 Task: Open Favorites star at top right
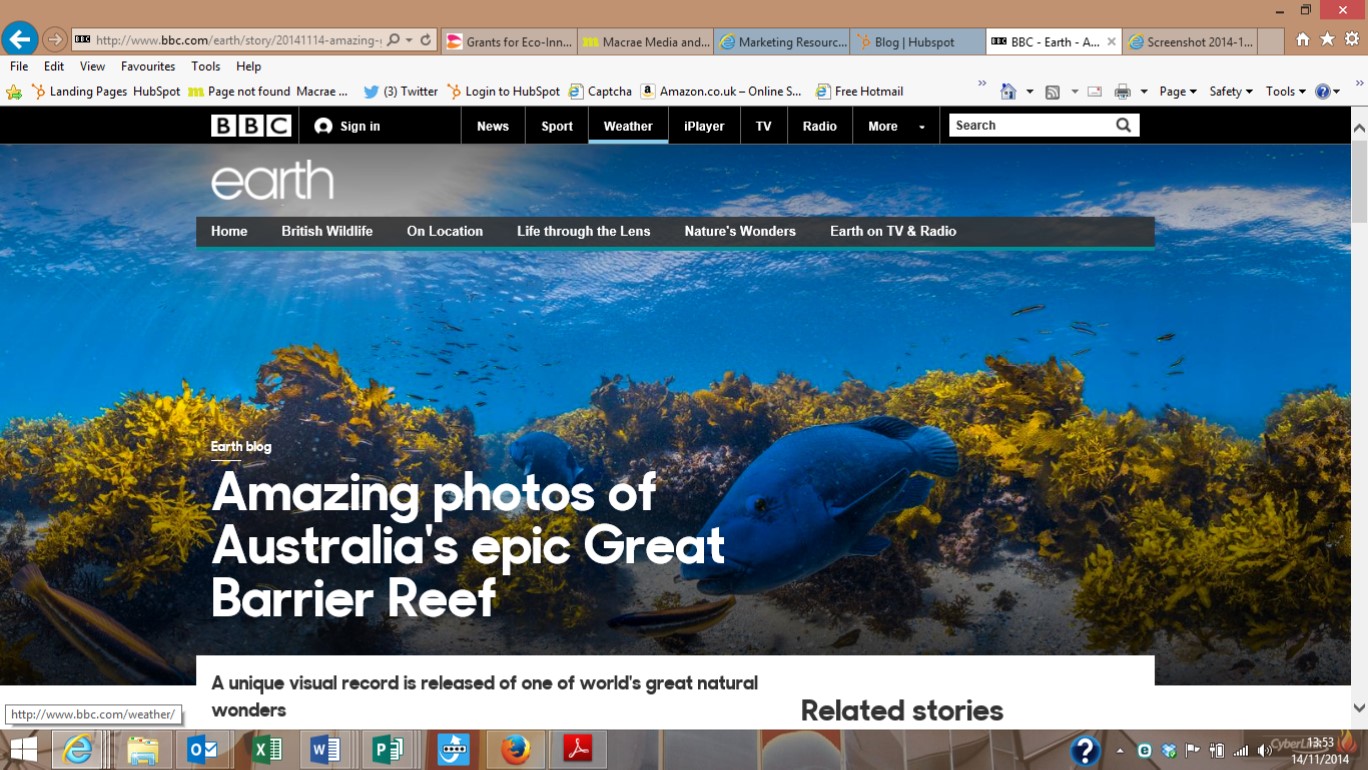click(1327, 40)
